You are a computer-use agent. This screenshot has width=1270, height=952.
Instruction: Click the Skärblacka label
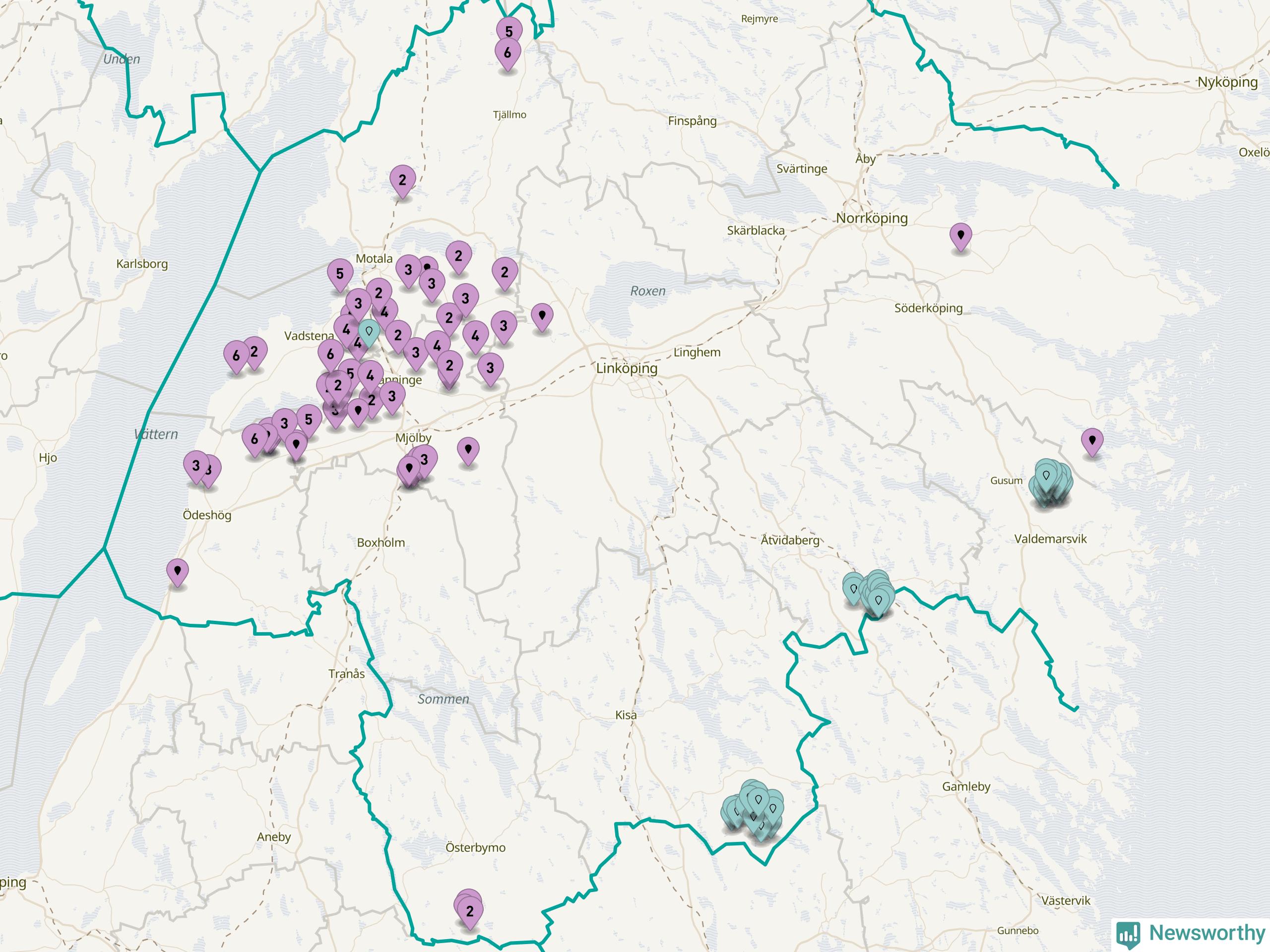click(756, 231)
